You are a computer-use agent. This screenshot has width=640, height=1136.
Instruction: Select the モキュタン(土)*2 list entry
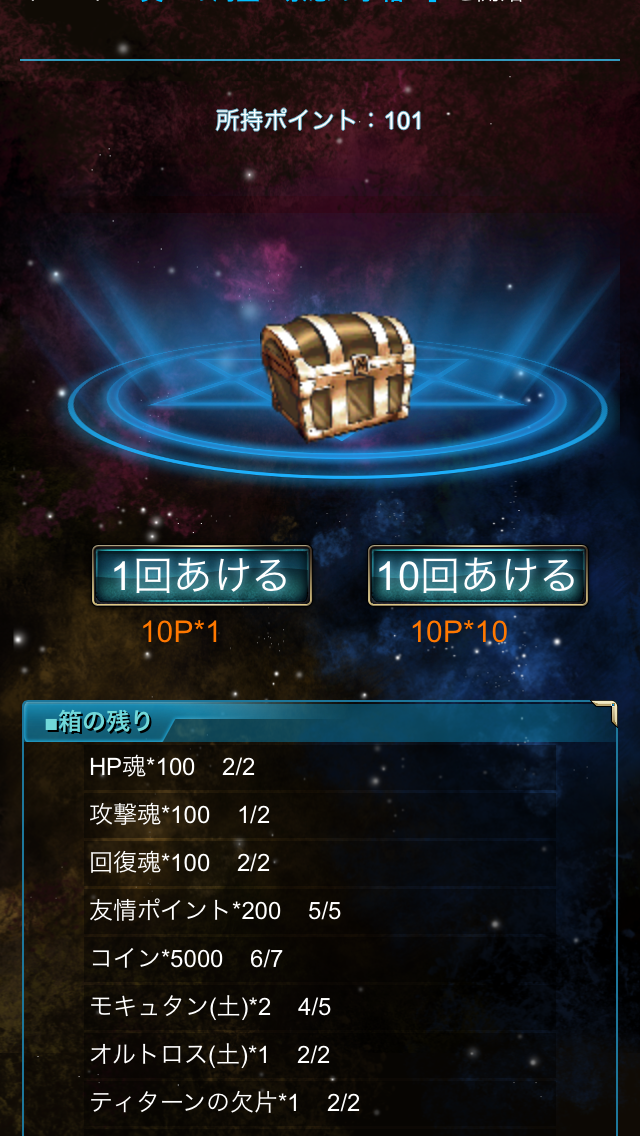[320, 1006]
